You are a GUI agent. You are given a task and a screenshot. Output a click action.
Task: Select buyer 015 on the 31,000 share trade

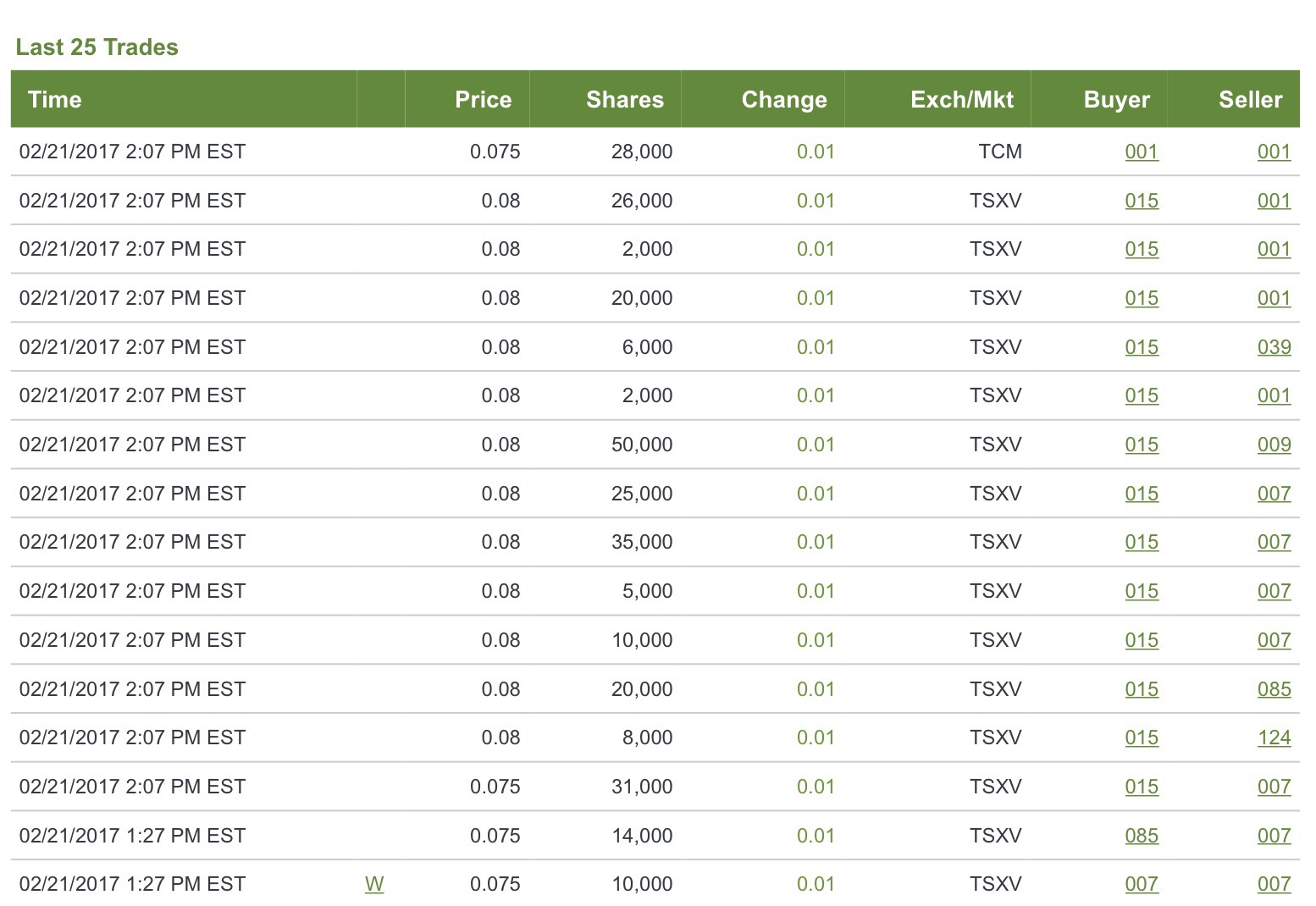[1142, 787]
